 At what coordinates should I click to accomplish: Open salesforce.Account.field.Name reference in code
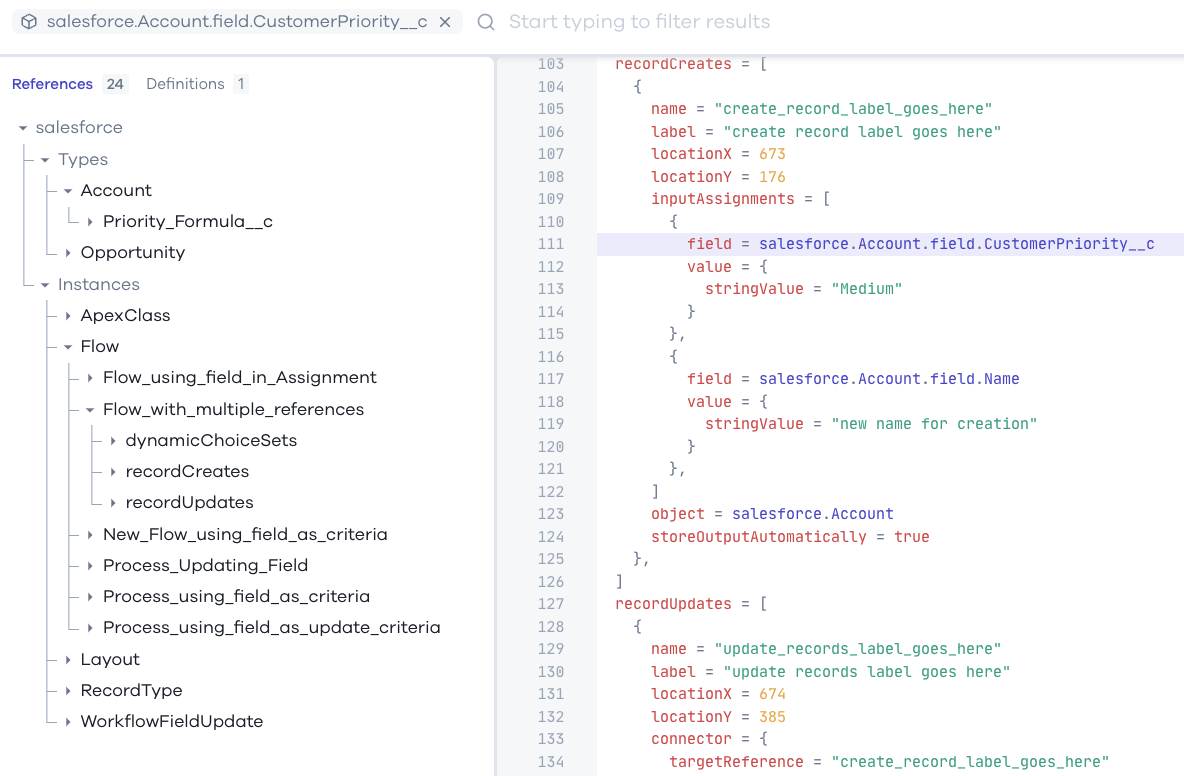coord(890,379)
